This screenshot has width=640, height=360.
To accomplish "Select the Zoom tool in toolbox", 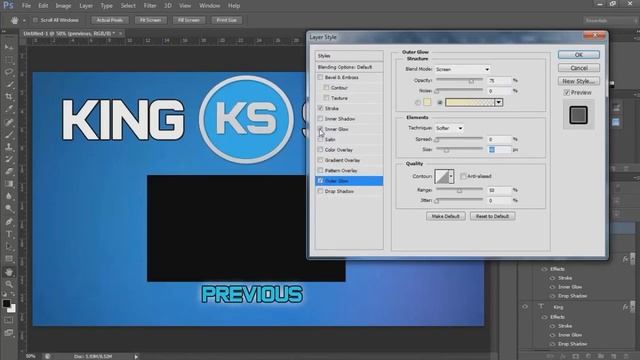I will tap(9, 284).
